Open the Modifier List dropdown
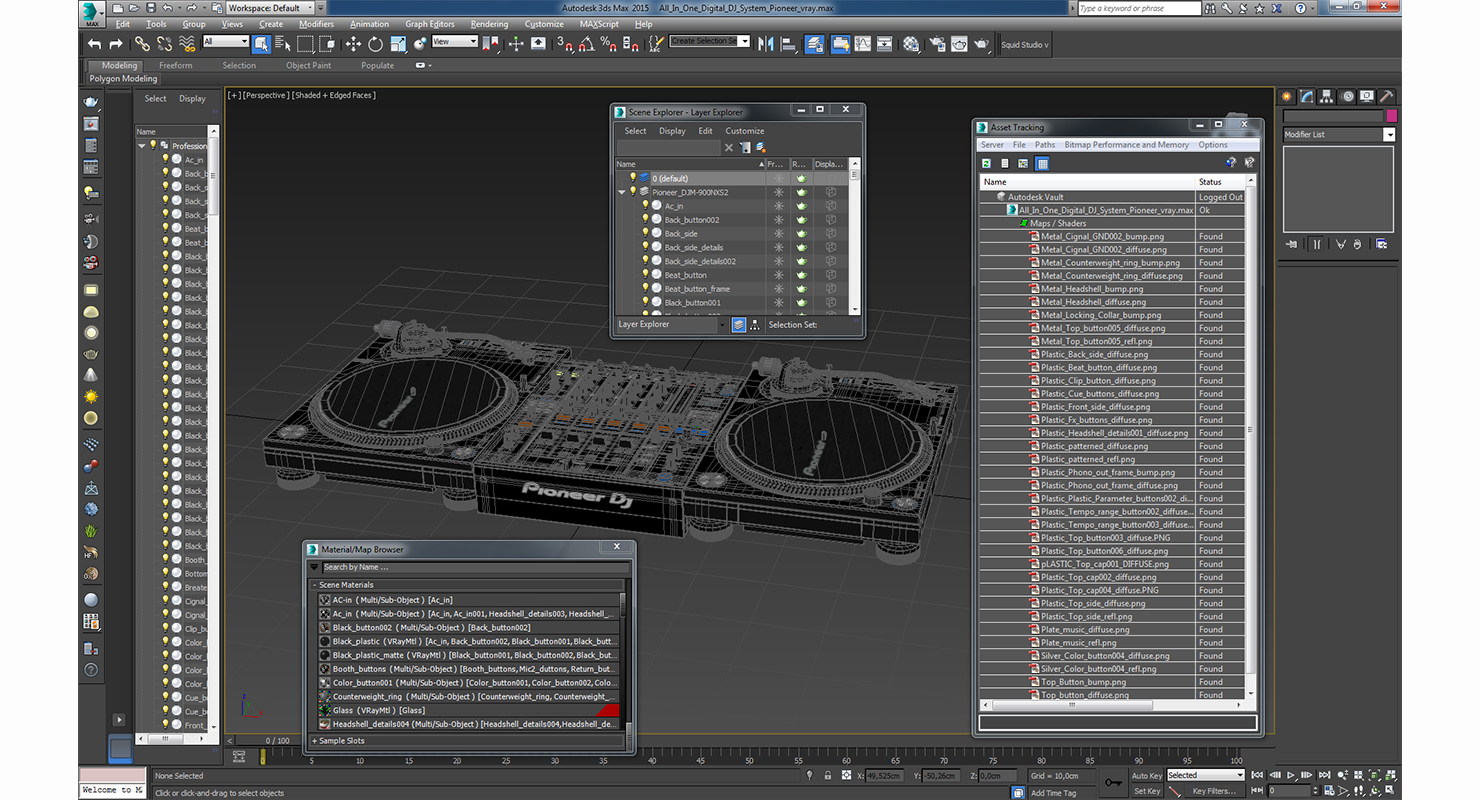 (1339, 134)
